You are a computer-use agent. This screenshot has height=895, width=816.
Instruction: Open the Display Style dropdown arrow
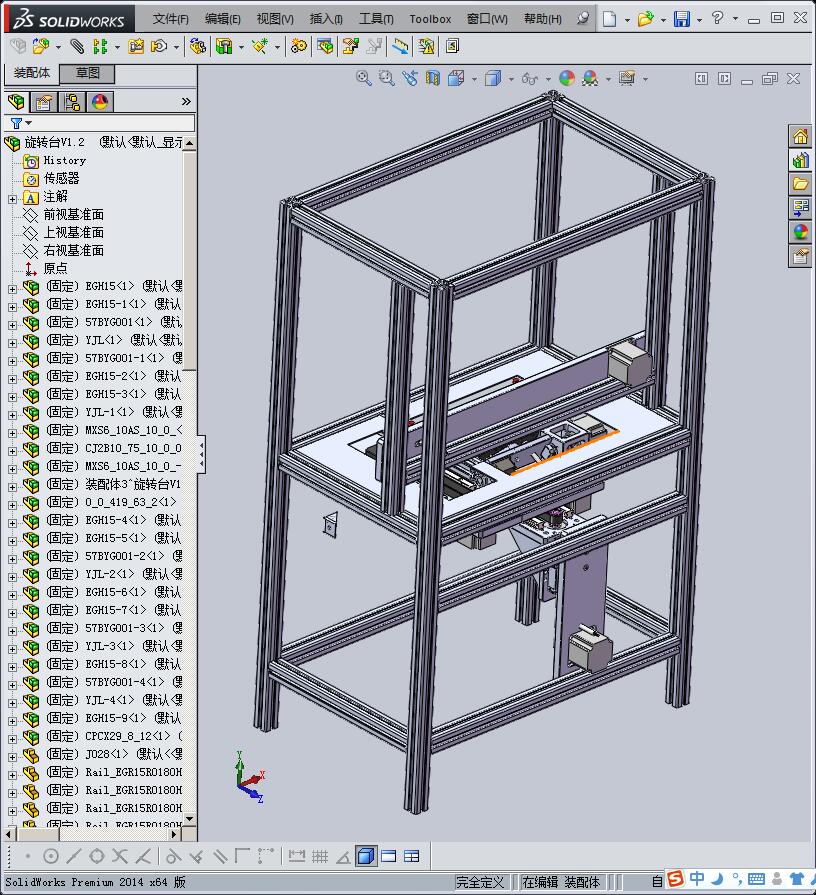[511, 79]
